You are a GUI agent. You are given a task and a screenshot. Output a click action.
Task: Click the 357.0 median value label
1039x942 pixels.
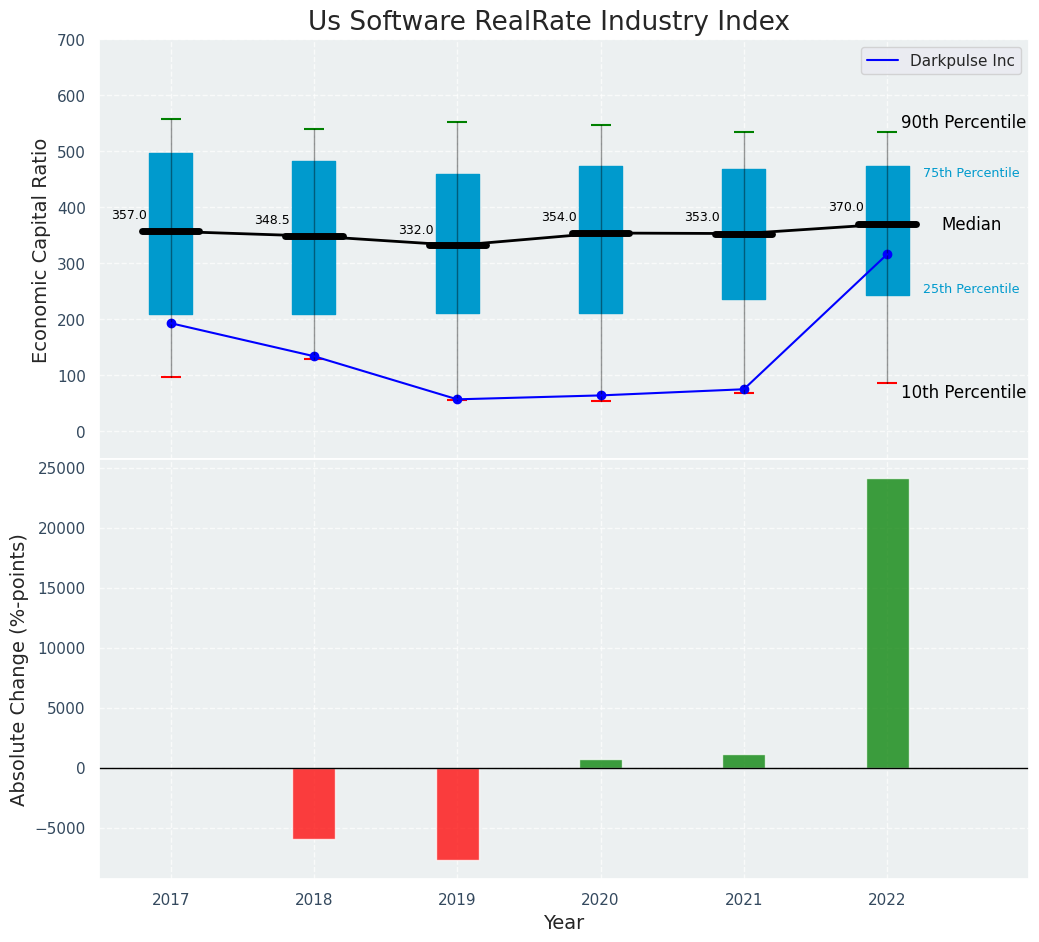click(129, 215)
